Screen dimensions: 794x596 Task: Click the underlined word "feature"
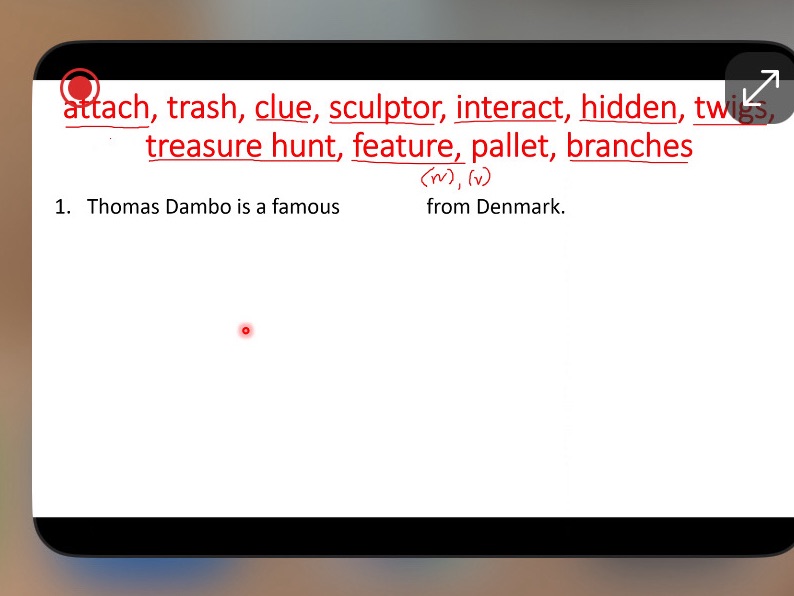click(403, 147)
